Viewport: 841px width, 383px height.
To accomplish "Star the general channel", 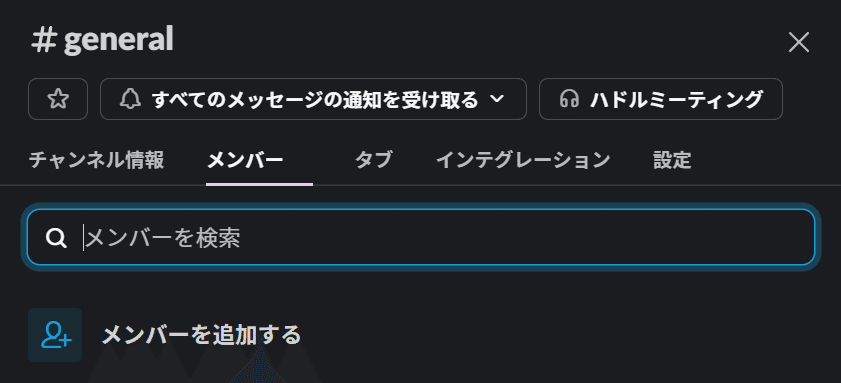I will pos(58,99).
